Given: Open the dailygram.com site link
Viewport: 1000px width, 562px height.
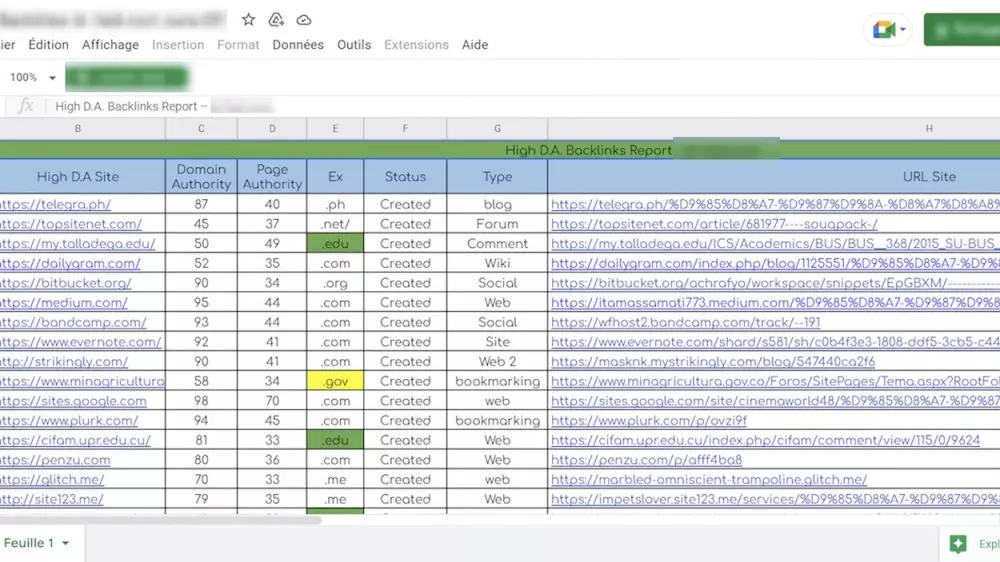Looking at the screenshot, I should (70, 263).
